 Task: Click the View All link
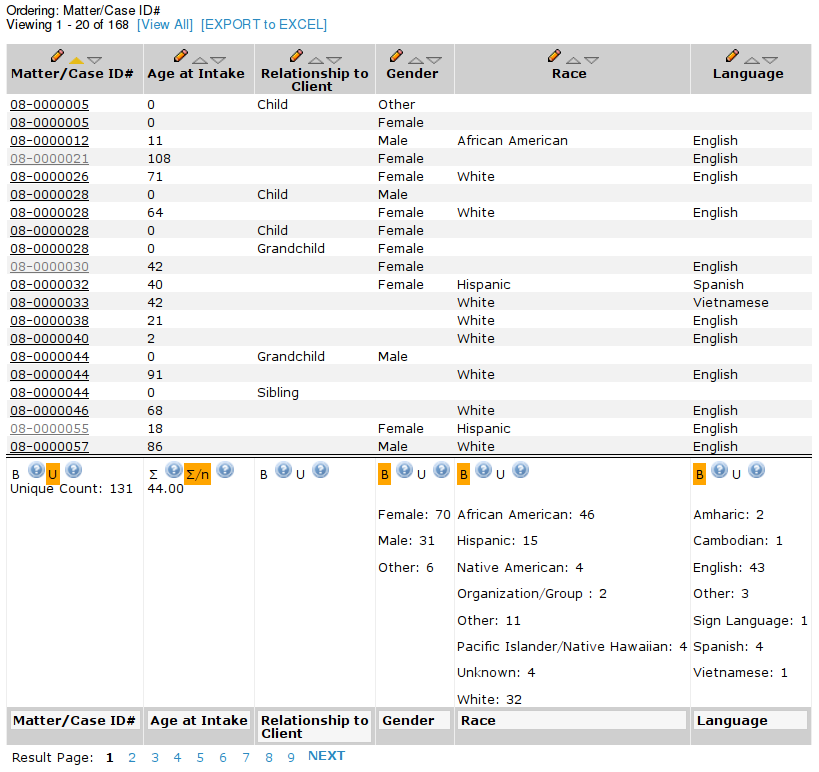(164, 24)
